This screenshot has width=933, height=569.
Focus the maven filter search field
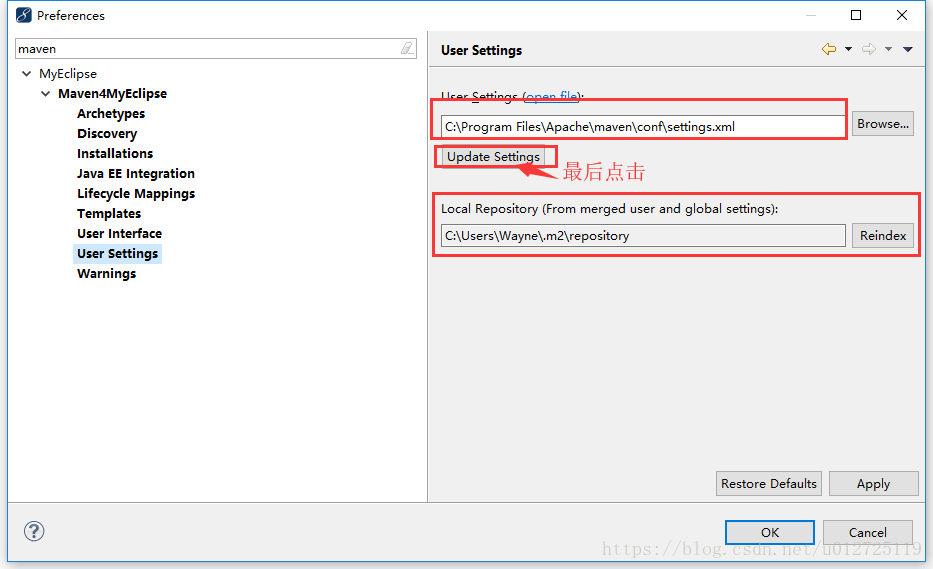coord(208,49)
